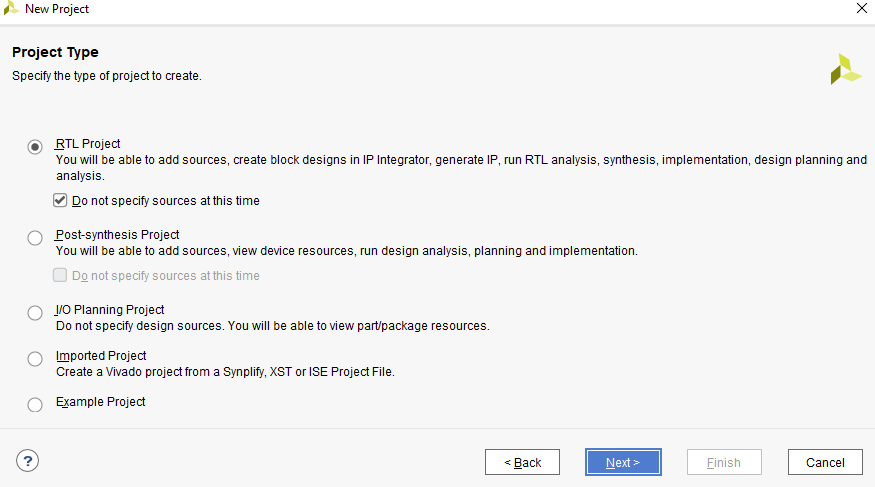Click the Imported Project label text

tap(101, 356)
